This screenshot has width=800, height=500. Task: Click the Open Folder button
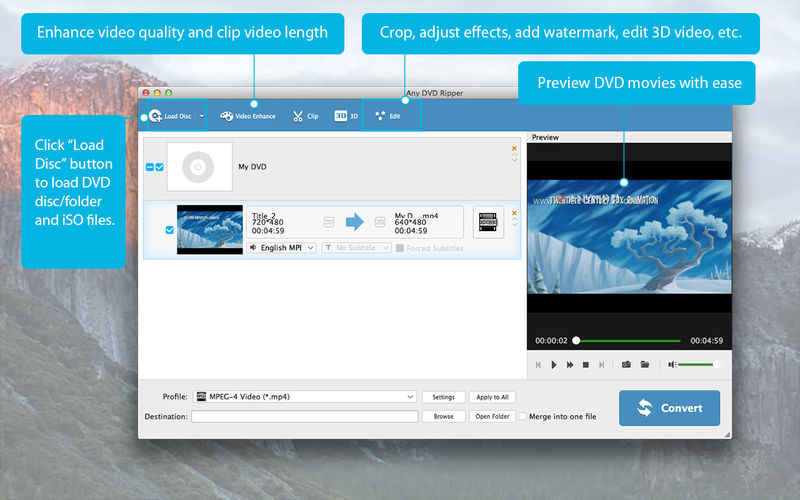(x=492, y=416)
